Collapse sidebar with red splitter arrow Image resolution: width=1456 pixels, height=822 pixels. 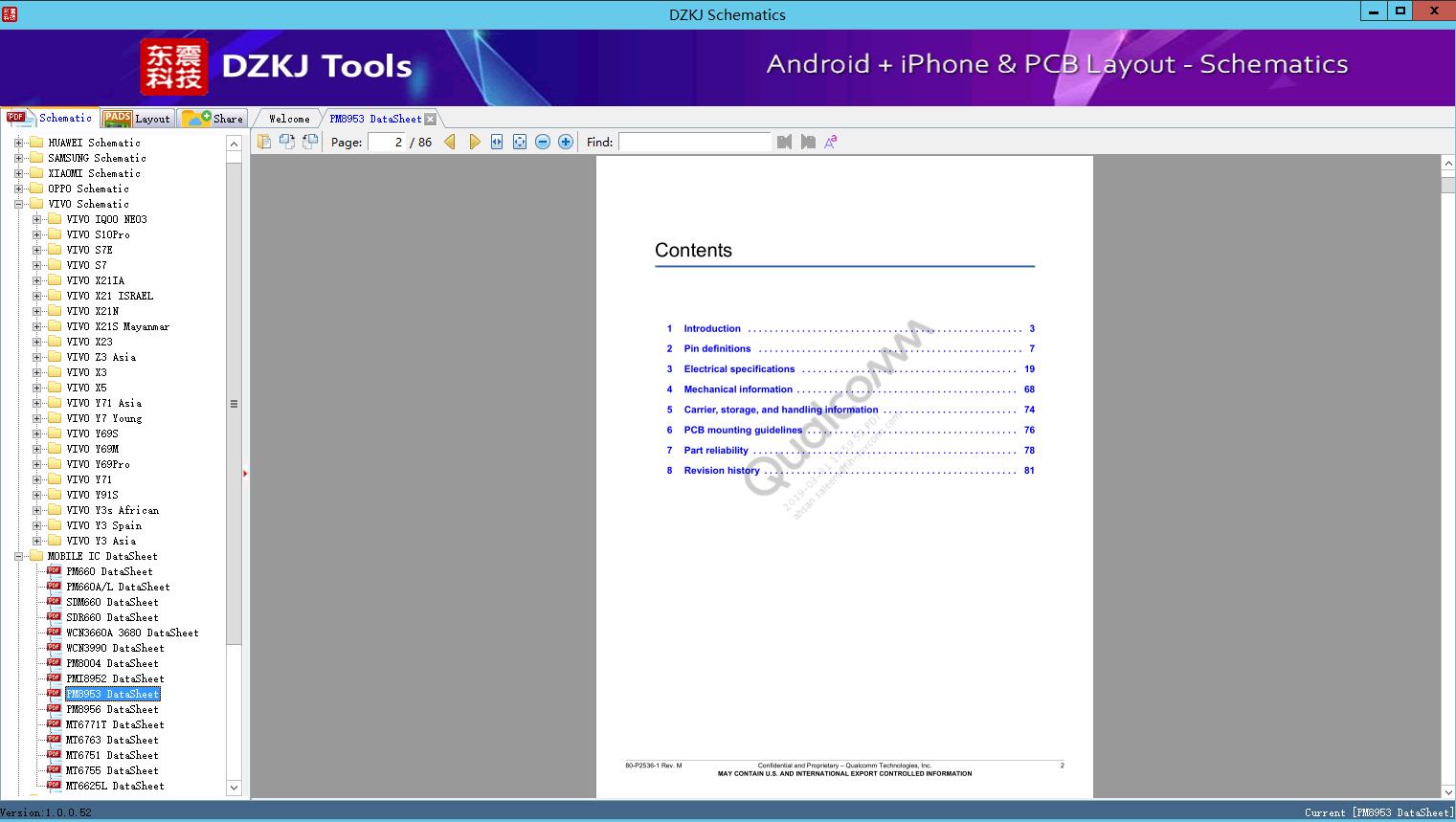point(245,473)
